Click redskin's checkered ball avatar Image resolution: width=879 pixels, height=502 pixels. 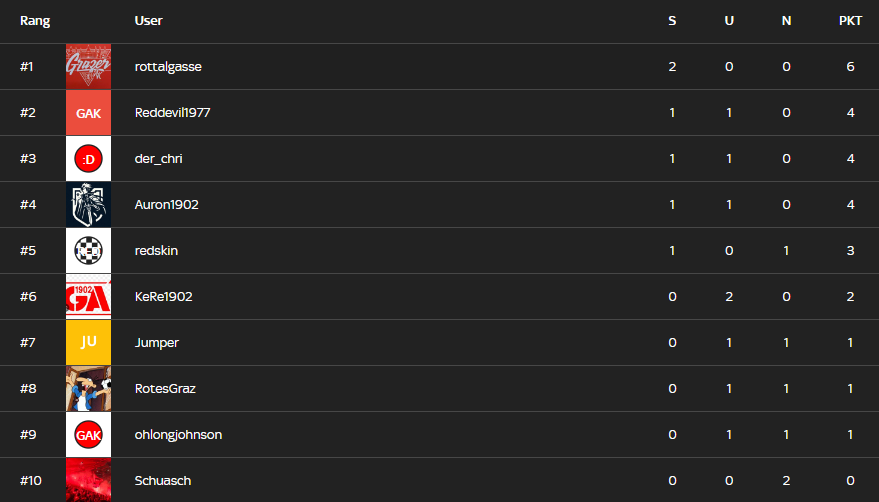tap(88, 251)
